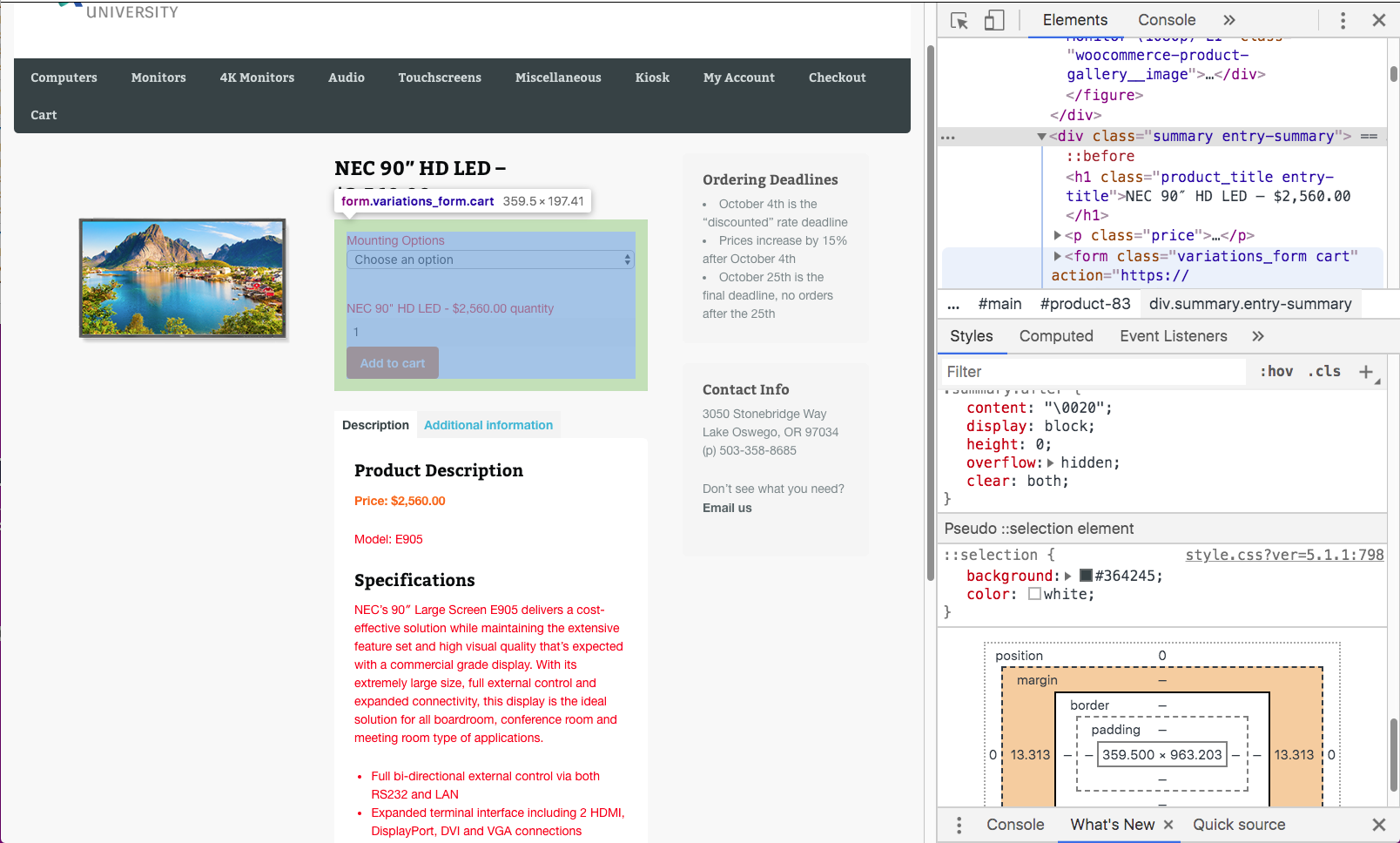Activate the inspect element picker icon
Viewport: 1400px width, 843px height.
click(x=959, y=21)
